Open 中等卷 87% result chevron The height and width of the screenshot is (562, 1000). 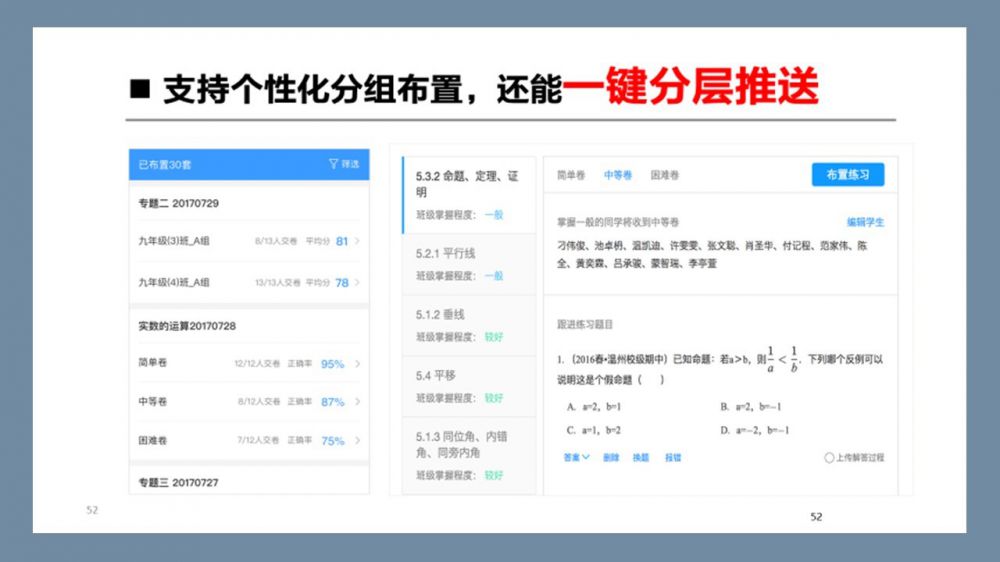pyautogui.click(x=358, y=402)
